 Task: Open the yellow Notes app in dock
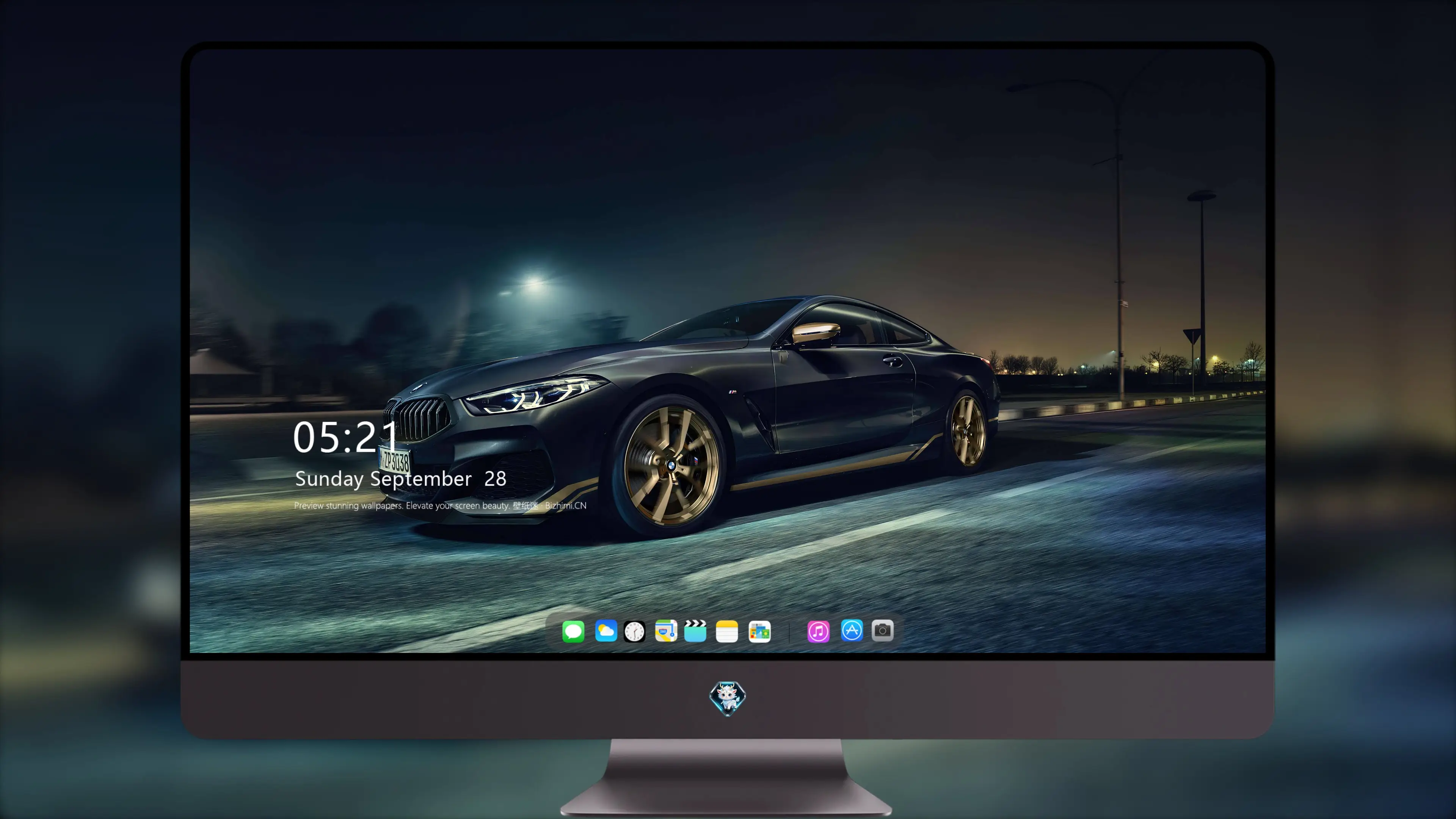727,631
